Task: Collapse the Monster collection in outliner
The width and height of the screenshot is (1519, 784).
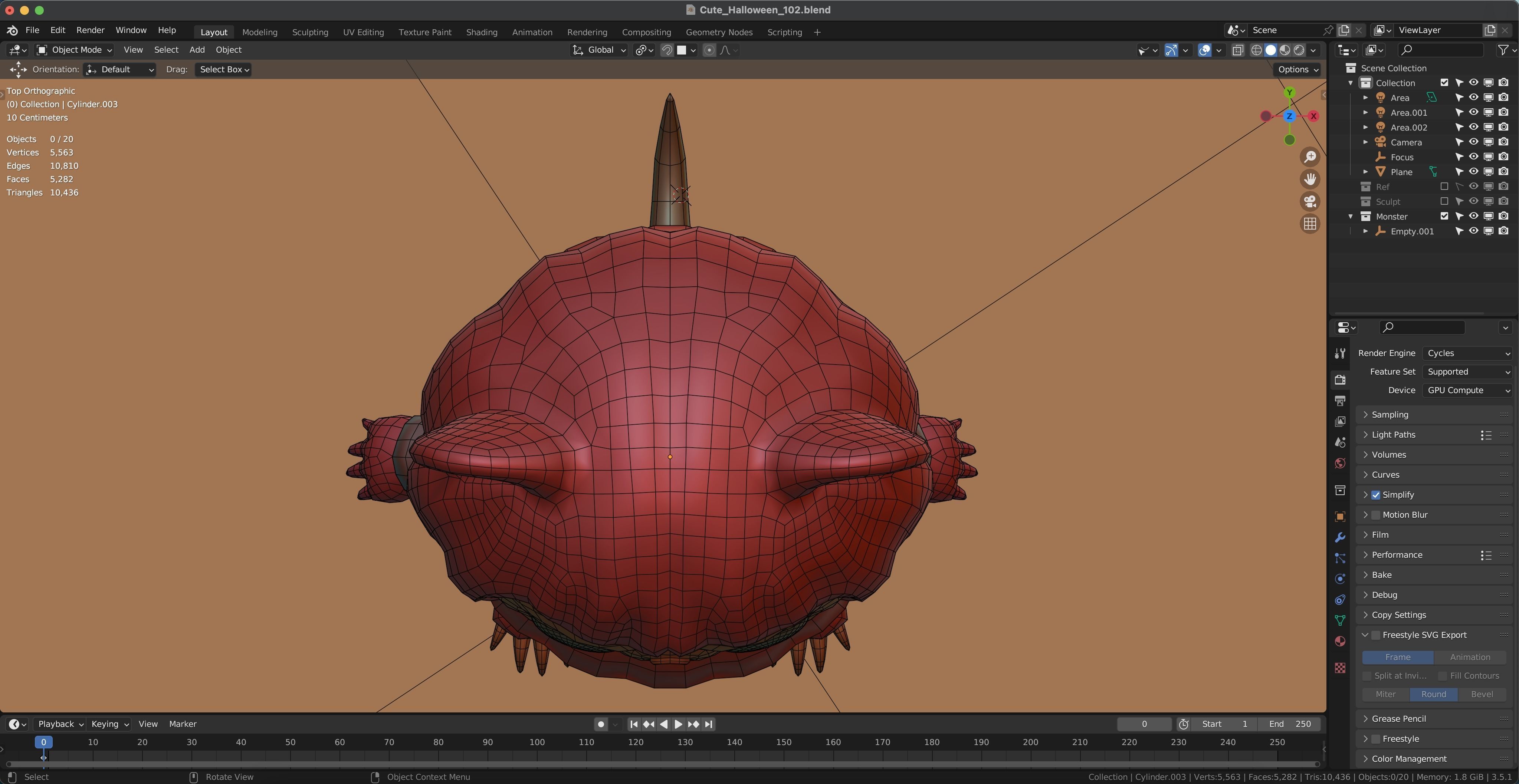Action: (1350, 216)
